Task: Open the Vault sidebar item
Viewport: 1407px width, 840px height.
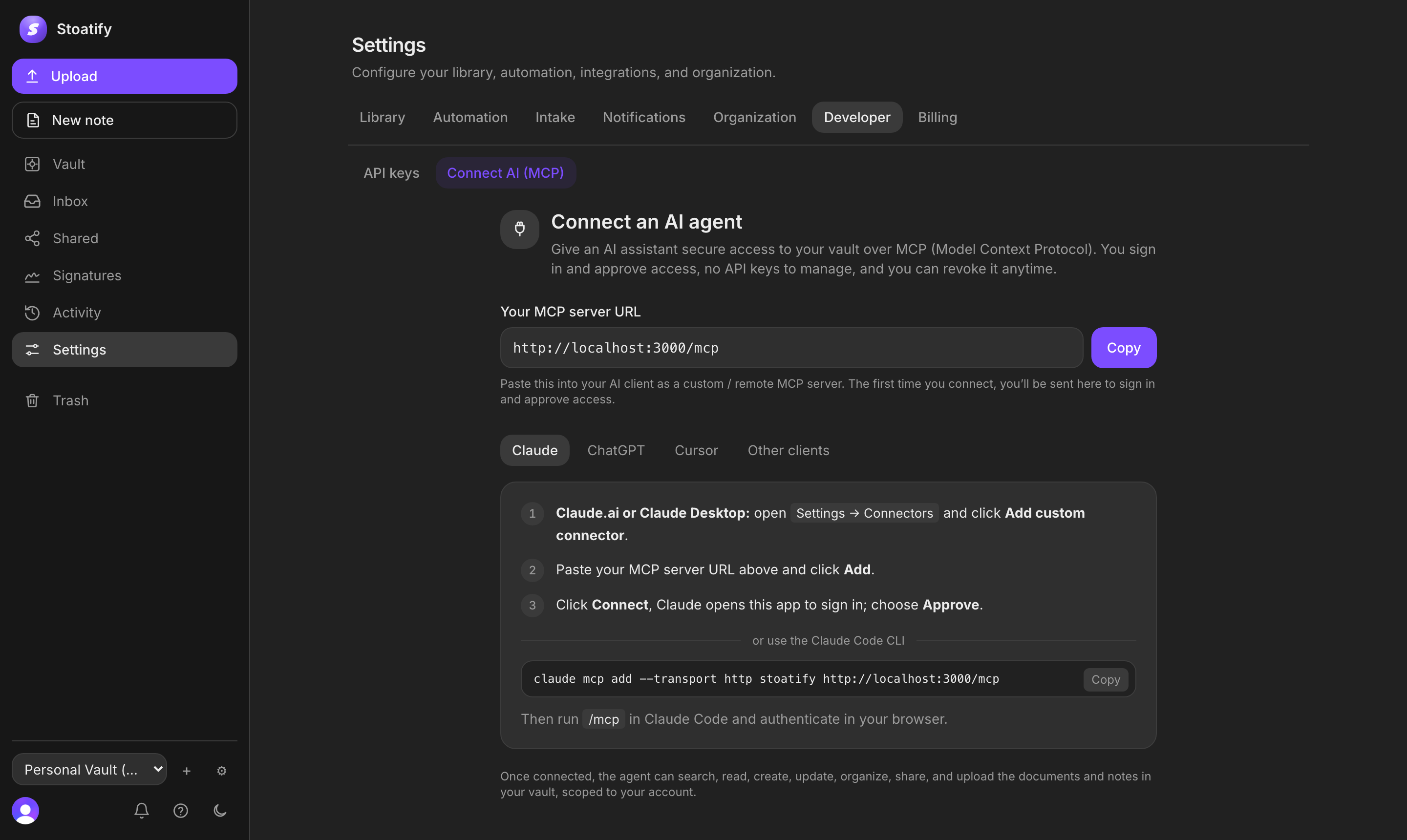Action: click(x=124, y=164)
